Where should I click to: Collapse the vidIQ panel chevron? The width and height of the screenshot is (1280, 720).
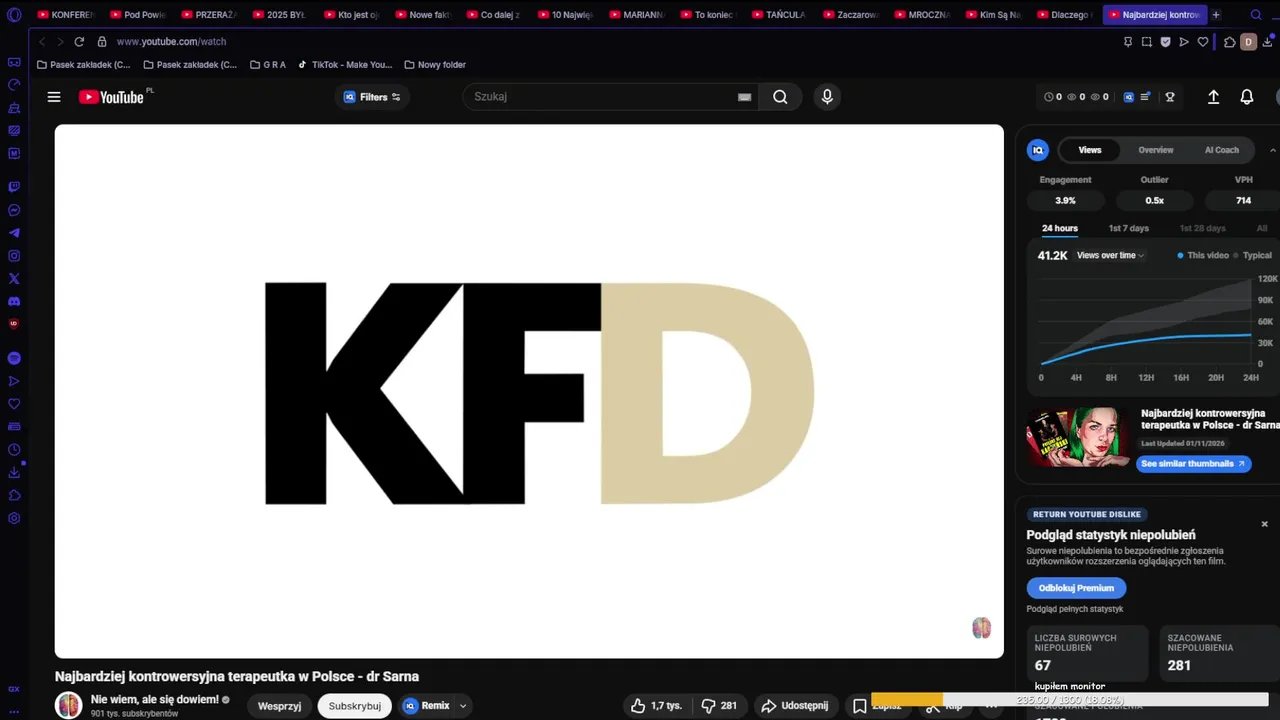click(x=1273, y=150)
